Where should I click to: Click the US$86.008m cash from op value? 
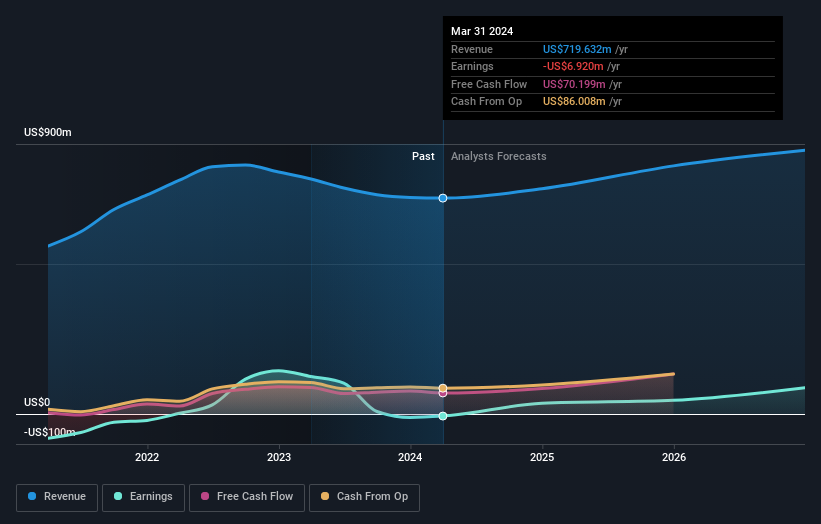tap(574, 102)
